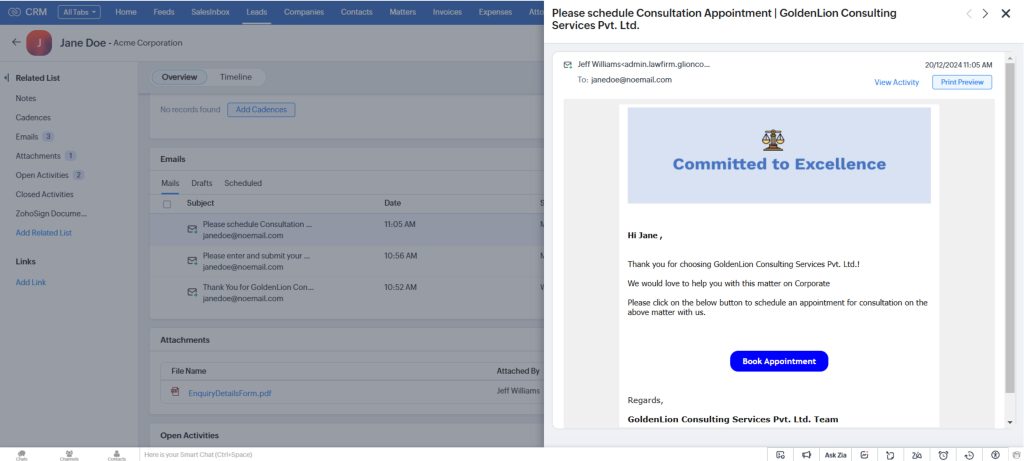Click the sticky note icon in bottom bar
Image resolution: width=1024 pixels, height=461 pixels.
890,455
